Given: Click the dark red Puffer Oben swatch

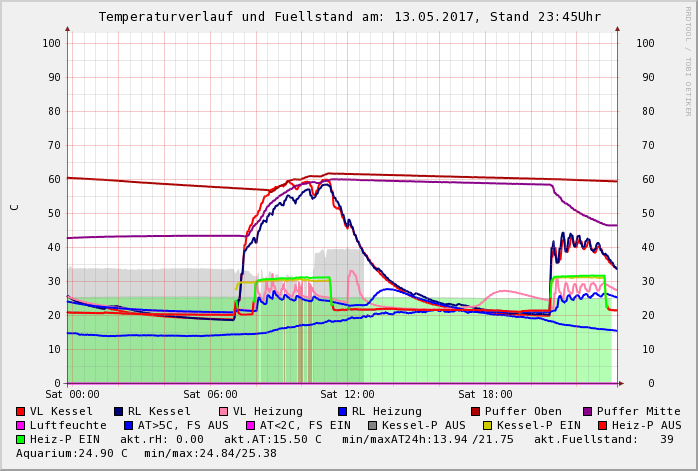Looking at the screenshot, I should coord(476,411).
